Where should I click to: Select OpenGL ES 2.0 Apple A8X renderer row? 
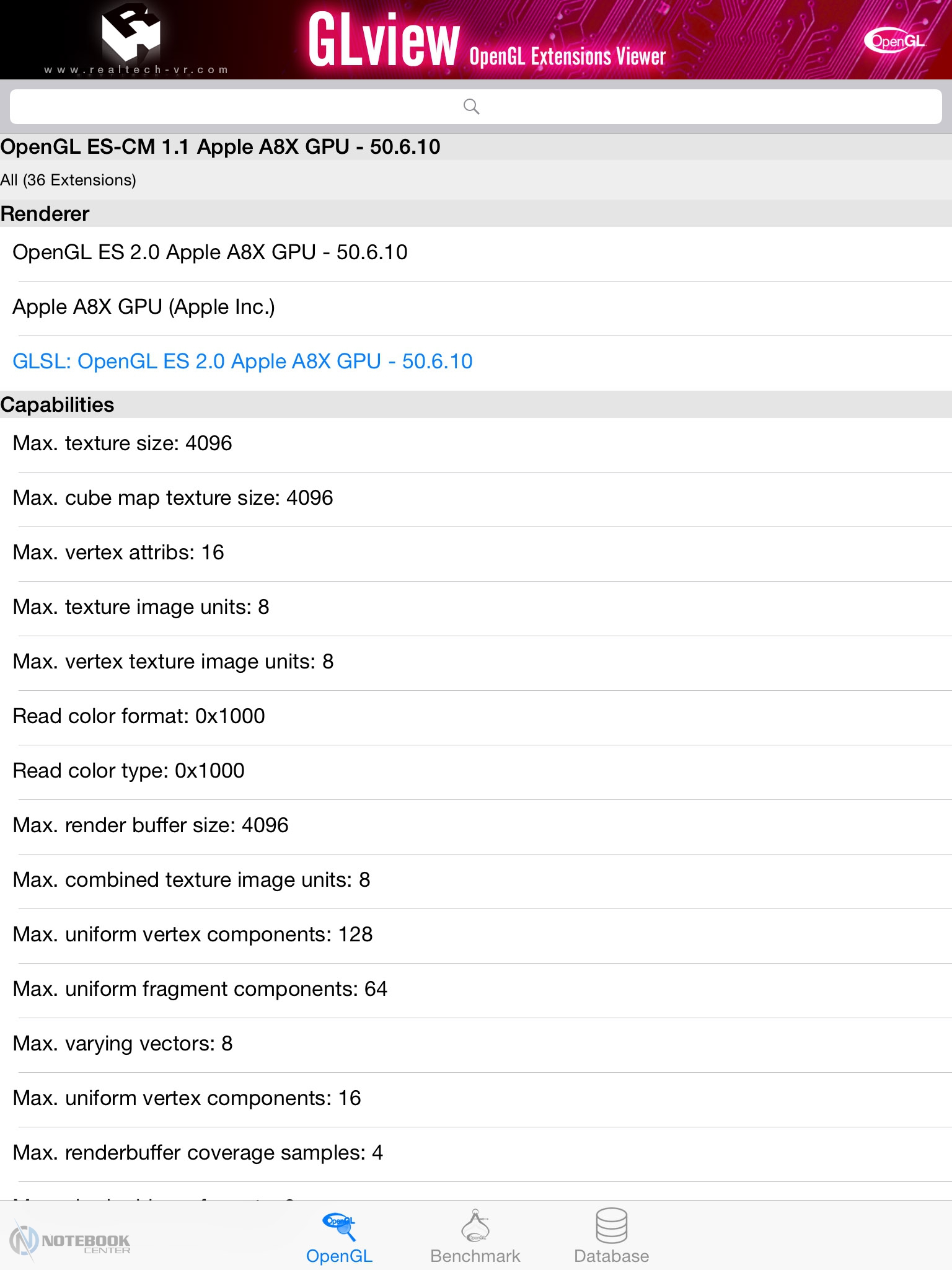210,252
